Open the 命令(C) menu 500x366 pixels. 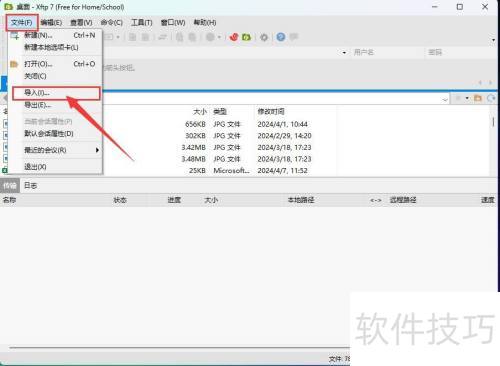pos(111,23)
